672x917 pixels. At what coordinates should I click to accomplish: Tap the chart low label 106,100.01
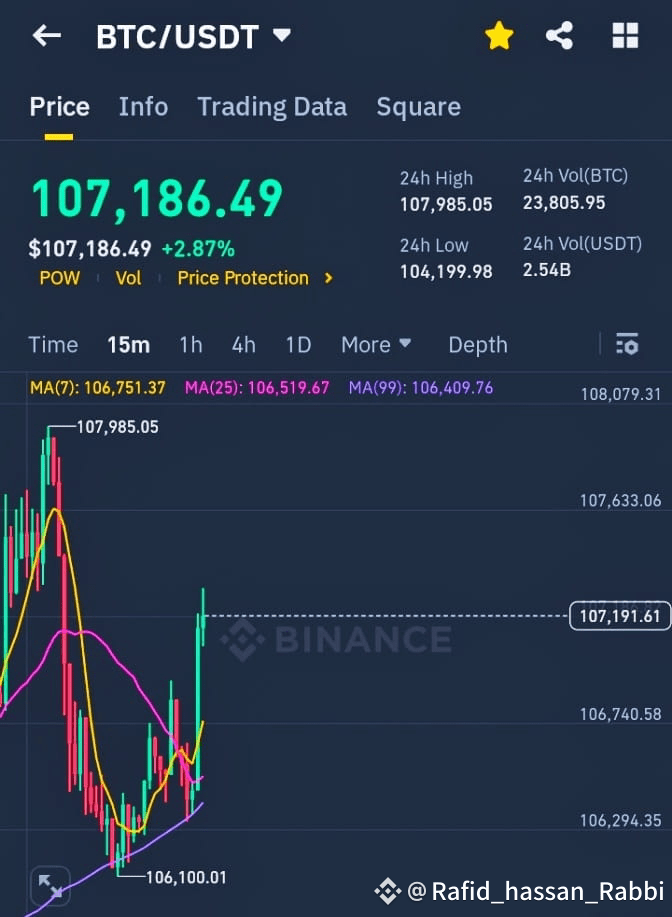[185, 877]
